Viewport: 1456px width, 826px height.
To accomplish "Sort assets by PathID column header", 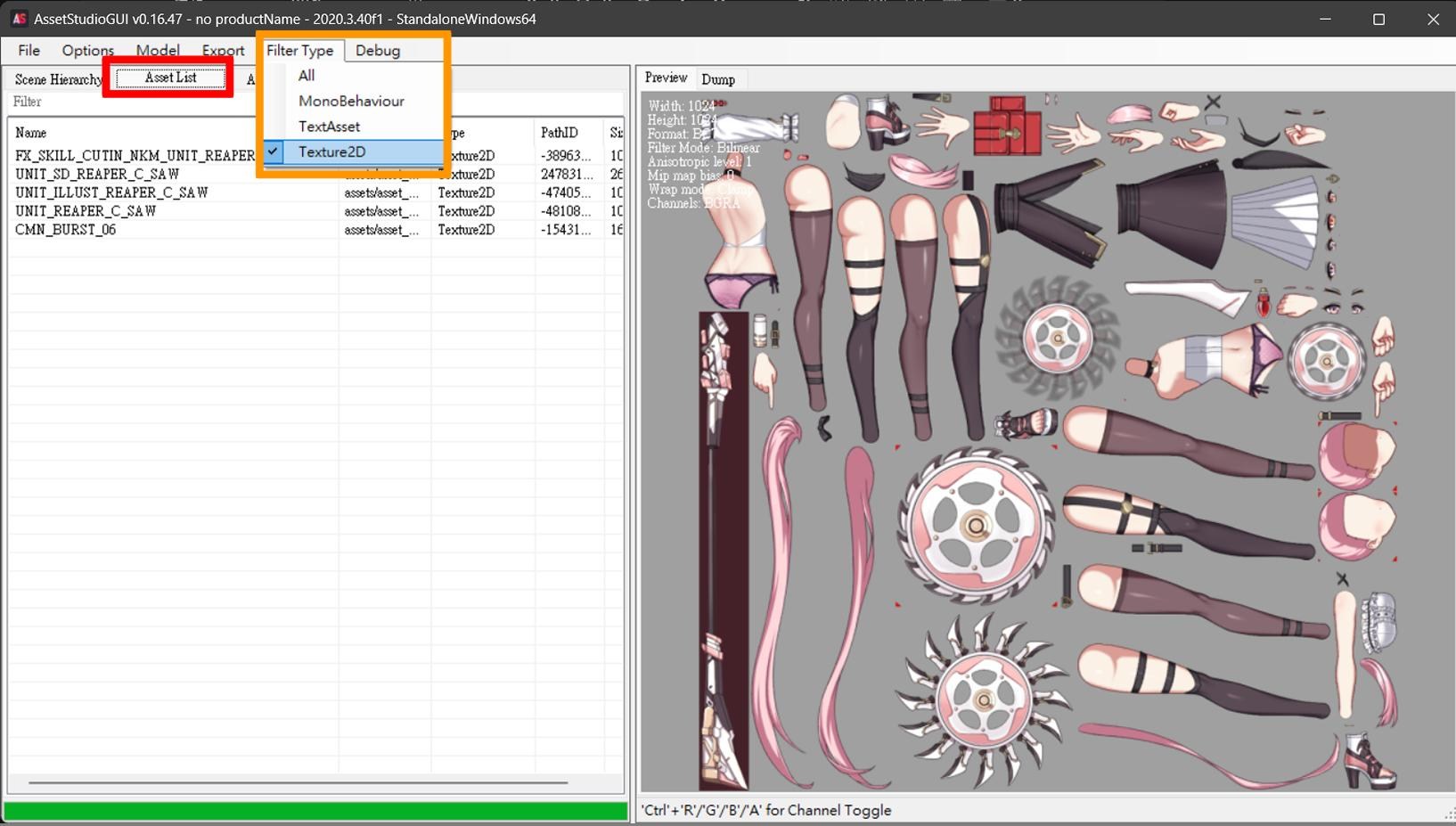I will point(560,133).
